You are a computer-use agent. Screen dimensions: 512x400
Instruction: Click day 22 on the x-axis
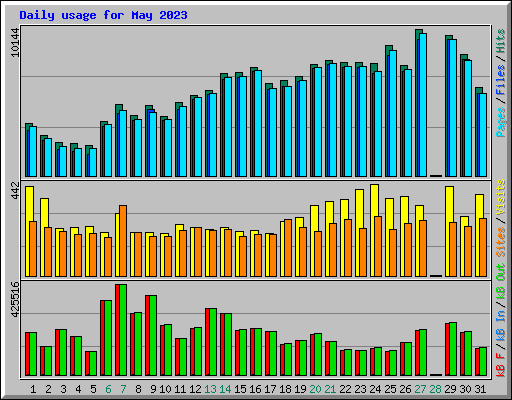(x=345, y=389)
